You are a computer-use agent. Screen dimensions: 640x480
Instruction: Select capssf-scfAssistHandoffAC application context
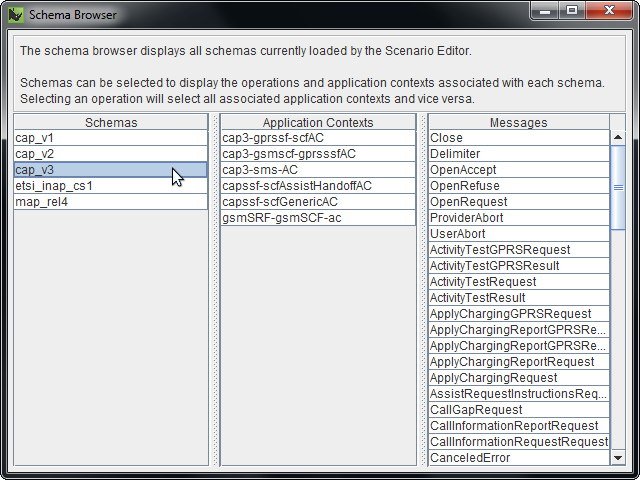point(318,186)
